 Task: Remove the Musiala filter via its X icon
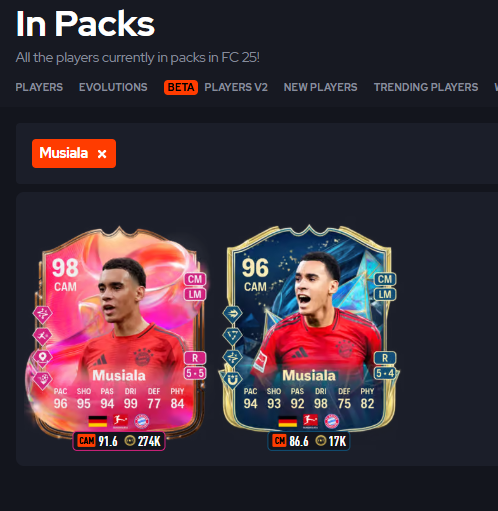102,154
